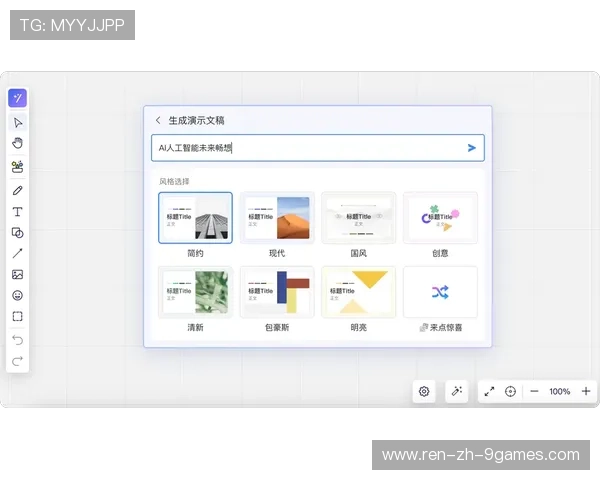Select the frame tool
Image resolution: width=600 pixels, height=480 pixels.
click(18, 316)
